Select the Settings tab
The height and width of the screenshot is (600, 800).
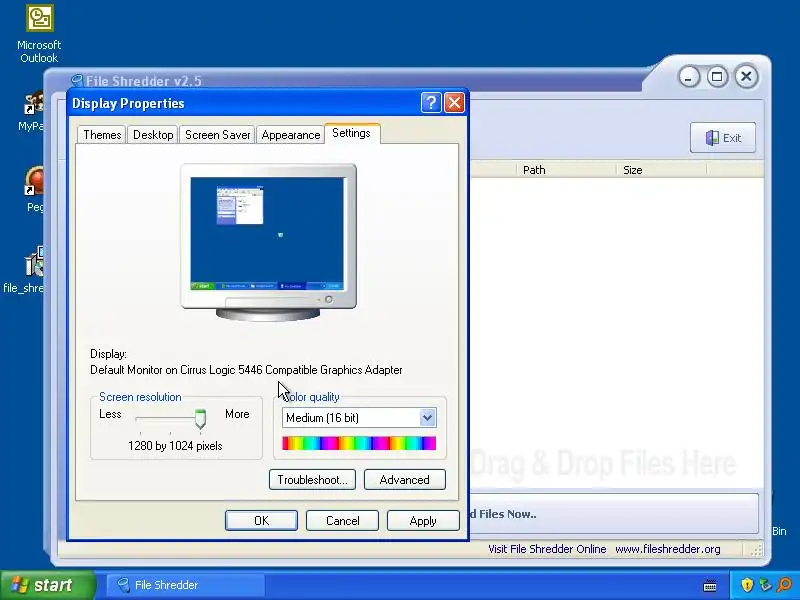click(x=352, y=133)
